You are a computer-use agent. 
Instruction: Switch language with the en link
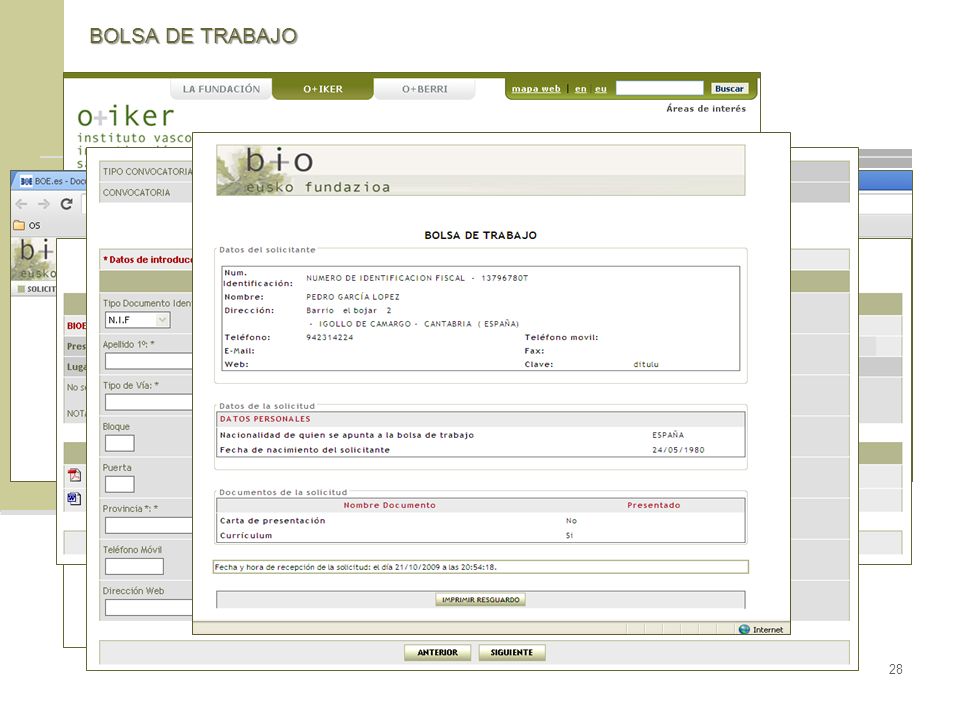[580, 89]
